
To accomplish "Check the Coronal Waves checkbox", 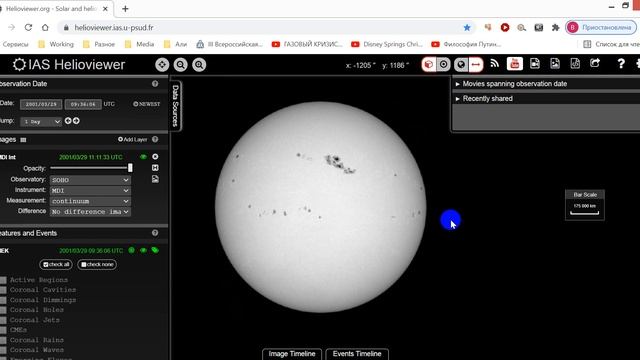I will click(3, 350).
